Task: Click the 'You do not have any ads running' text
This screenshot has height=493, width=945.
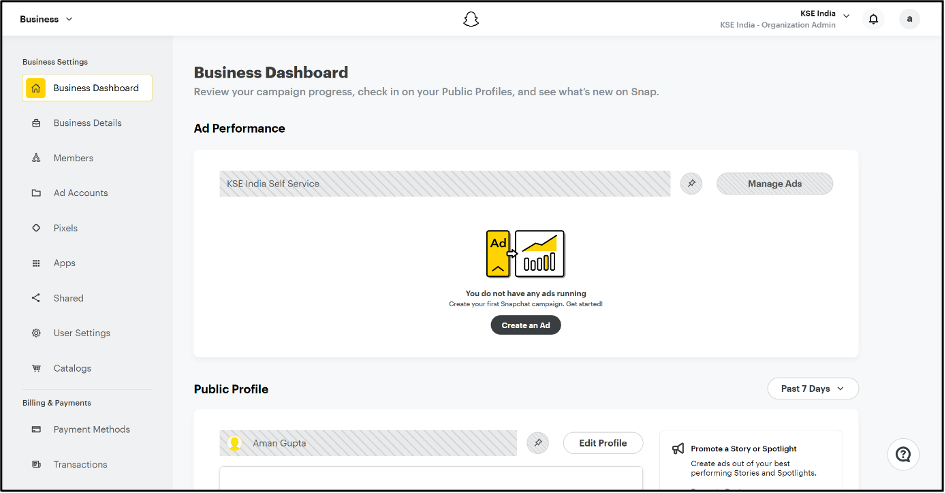Action: [x=526, y=294]
